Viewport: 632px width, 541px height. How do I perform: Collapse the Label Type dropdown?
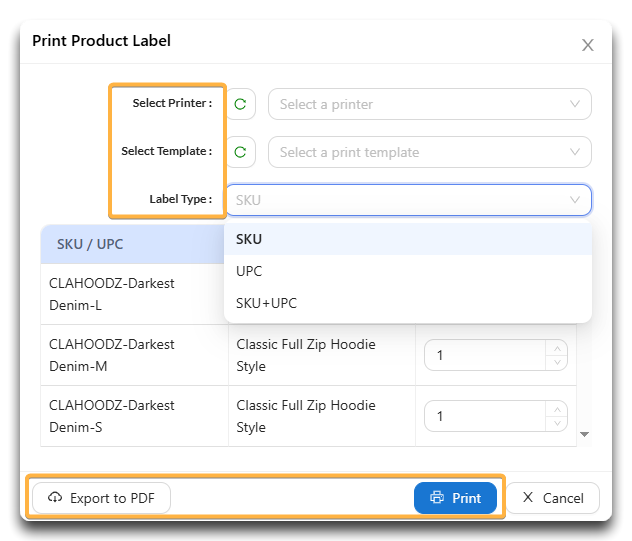click(408, 200)
